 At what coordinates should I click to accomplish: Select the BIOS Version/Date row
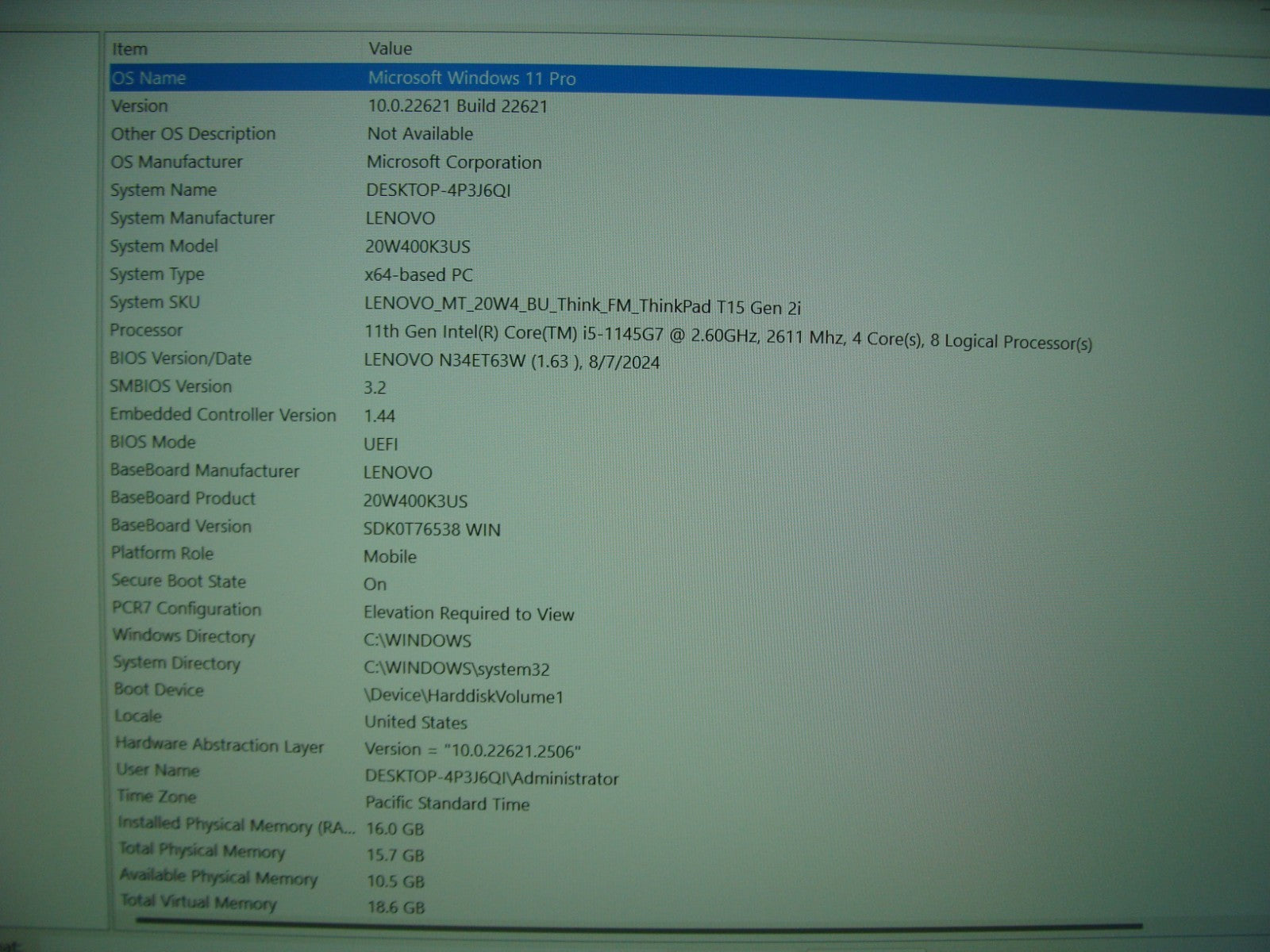pos(180,359)
